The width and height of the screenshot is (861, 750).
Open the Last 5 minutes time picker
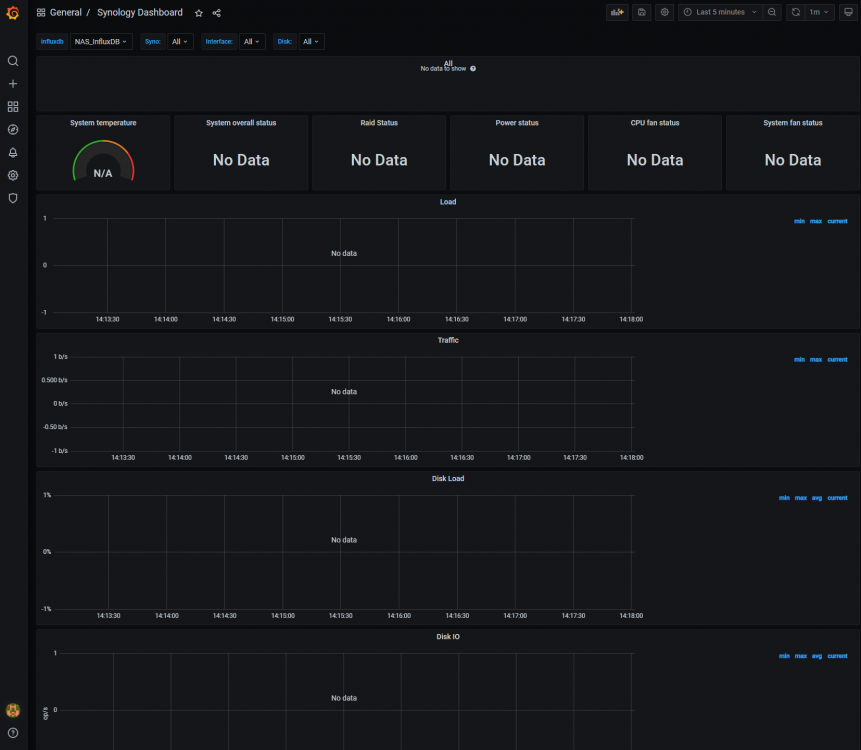tap(720, 12)
